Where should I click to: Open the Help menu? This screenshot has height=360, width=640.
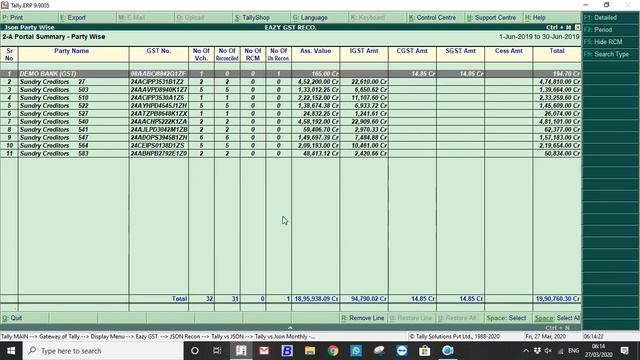coord(535,18)
